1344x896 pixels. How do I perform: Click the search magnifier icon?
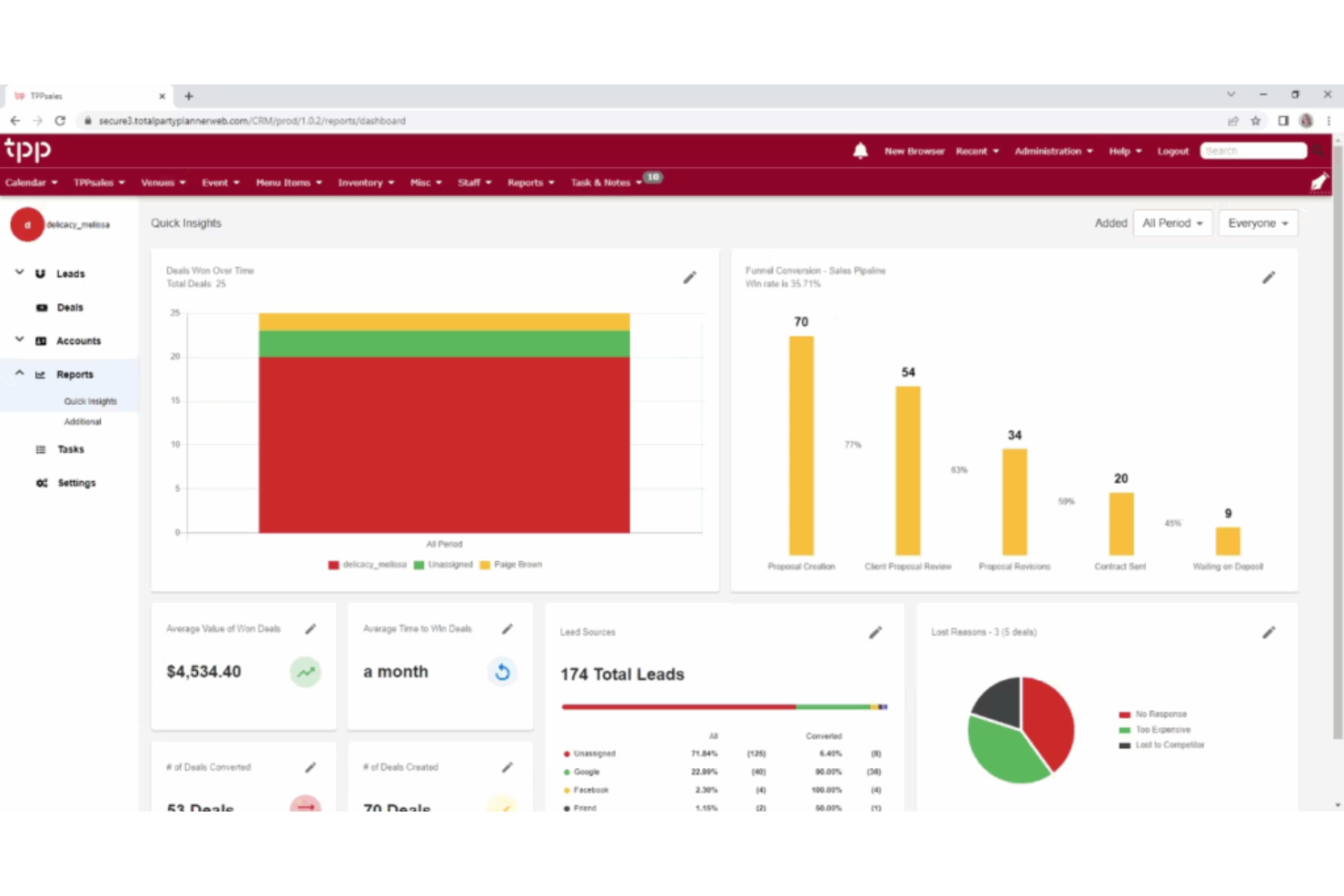(1317, 151)
